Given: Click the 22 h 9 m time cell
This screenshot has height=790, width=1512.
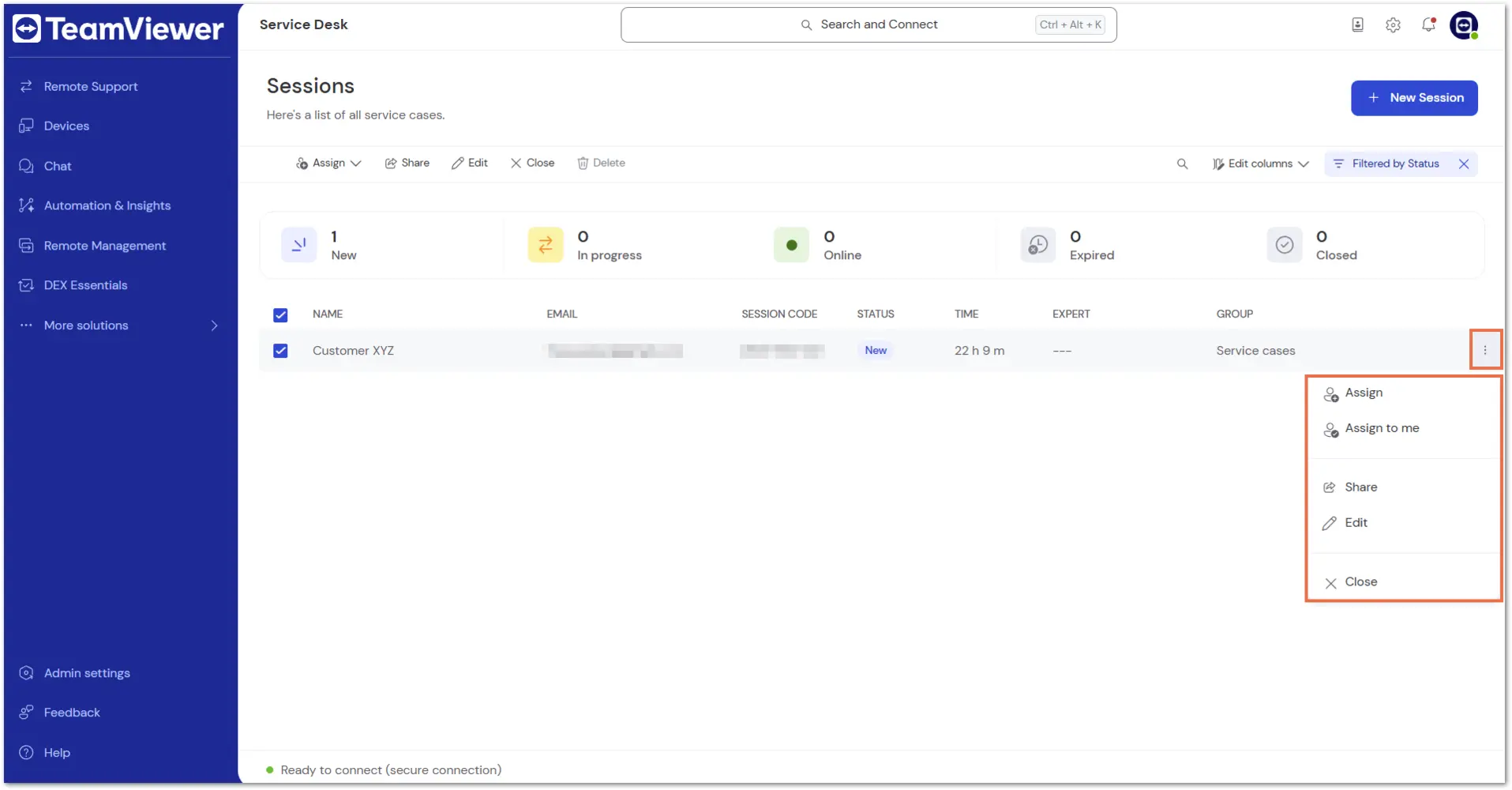Looking at the screenshot, I should (x=979, y=351).
